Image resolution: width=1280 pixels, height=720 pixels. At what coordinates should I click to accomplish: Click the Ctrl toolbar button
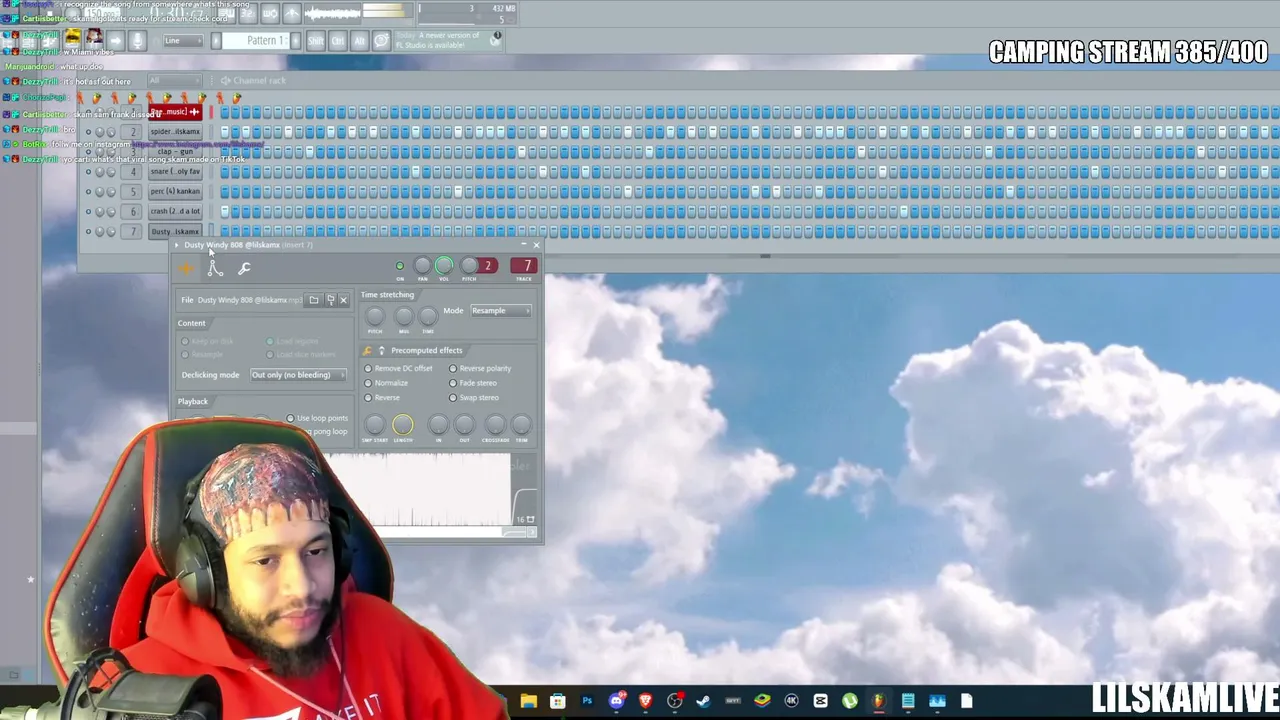click(x=338, y=41)
